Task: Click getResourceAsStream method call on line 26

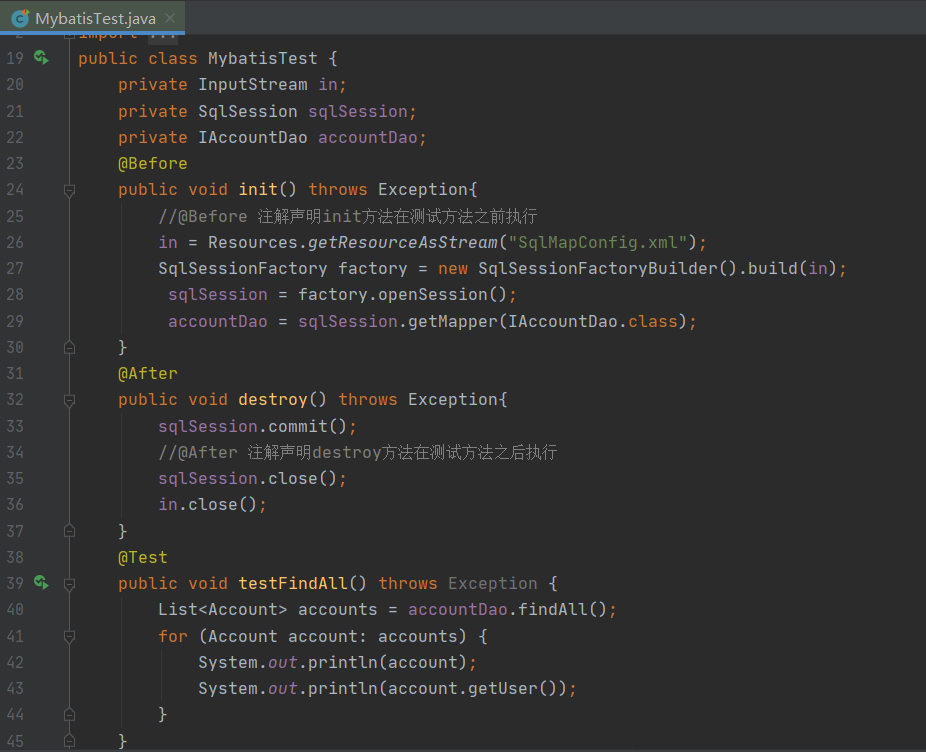Action: 403,242
